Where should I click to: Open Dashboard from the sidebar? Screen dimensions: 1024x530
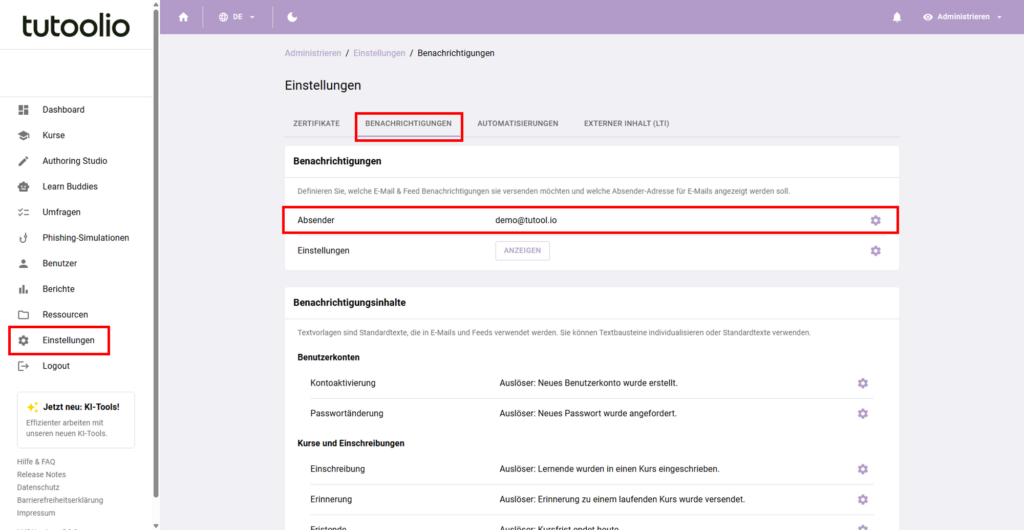pyautogui.click(x=63, y=110)
